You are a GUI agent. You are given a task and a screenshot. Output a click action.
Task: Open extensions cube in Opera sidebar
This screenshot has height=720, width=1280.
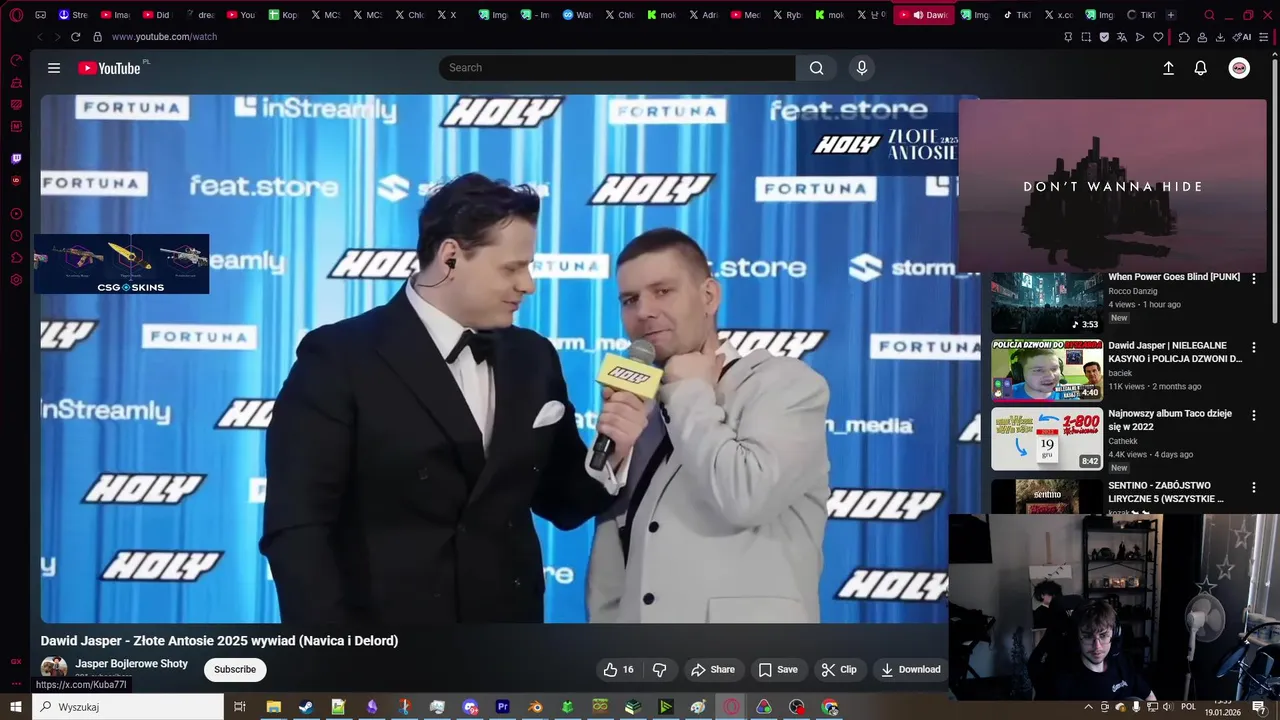click(16, 258)
